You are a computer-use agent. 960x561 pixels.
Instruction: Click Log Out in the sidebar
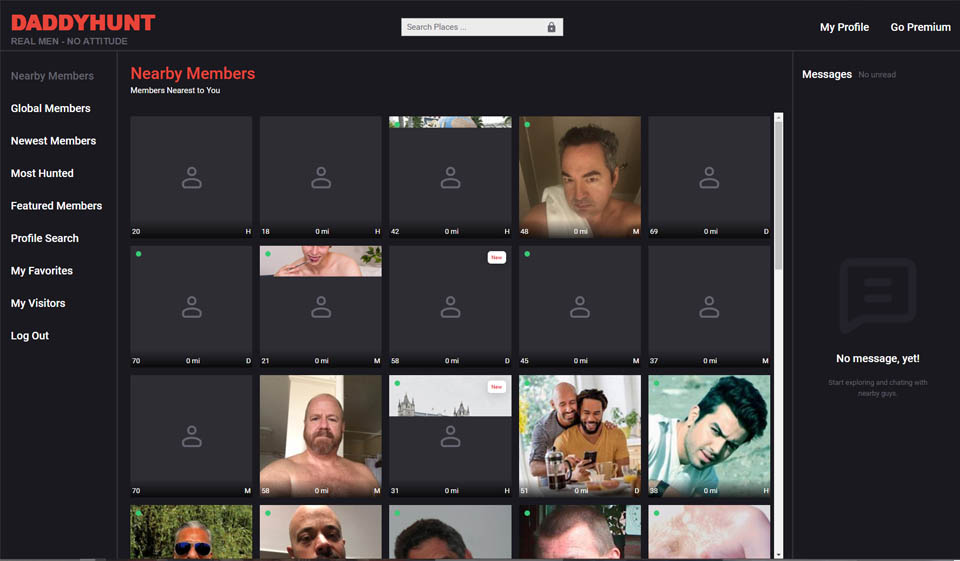click(30, 336)
